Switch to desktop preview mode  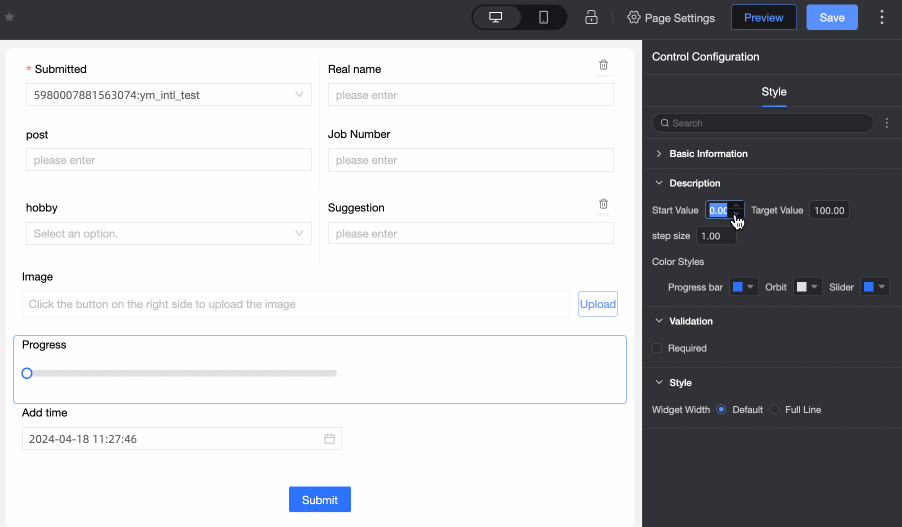coord(495,18)
